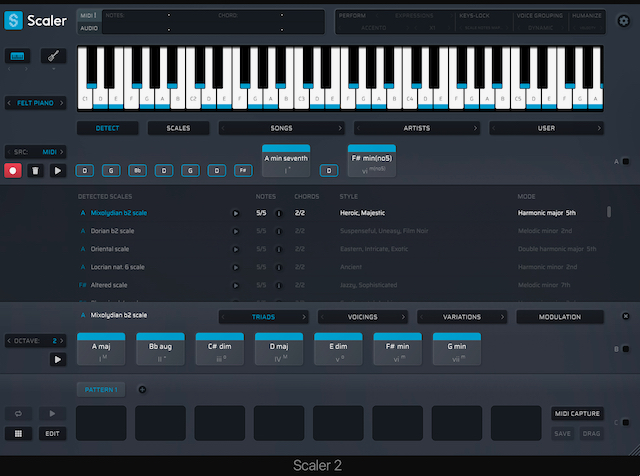Open the VOICINGS dropdown
This screenshot has width=640, height=476.
pyautogui.click(x=362, y=317)
